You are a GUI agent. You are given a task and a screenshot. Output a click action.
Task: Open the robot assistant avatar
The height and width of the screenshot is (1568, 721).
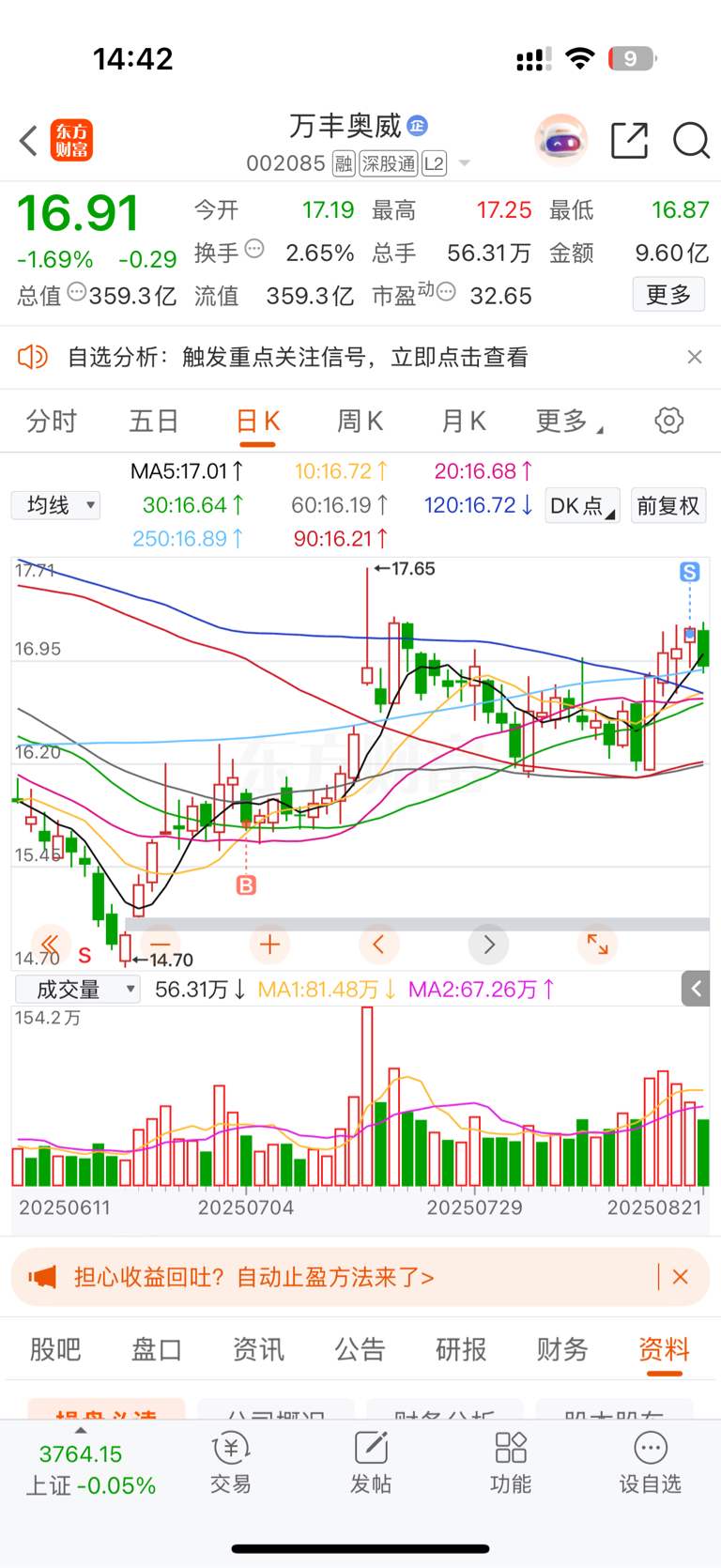point(561,141)
